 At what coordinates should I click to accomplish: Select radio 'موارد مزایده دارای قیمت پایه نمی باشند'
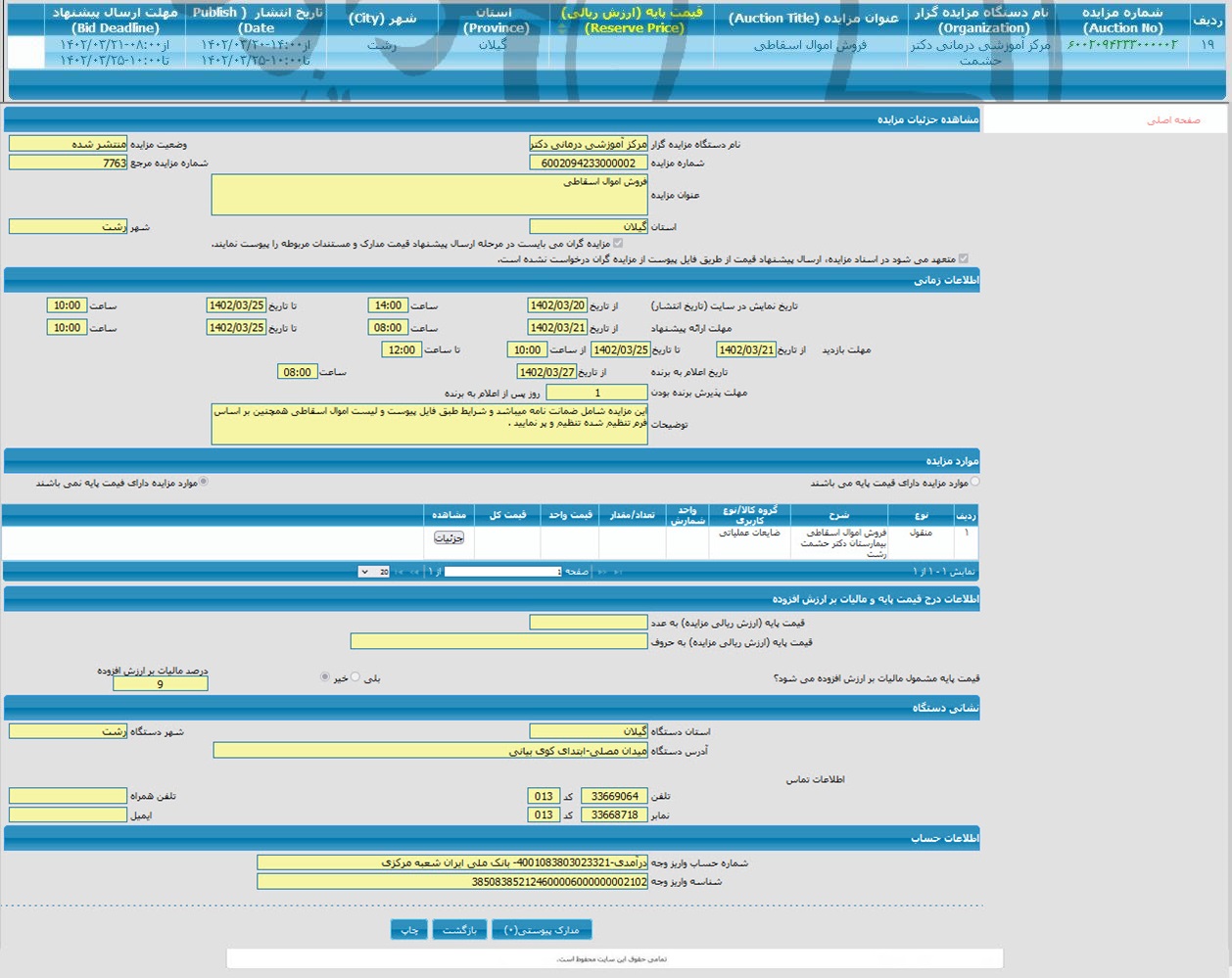[x=204, y=482]
